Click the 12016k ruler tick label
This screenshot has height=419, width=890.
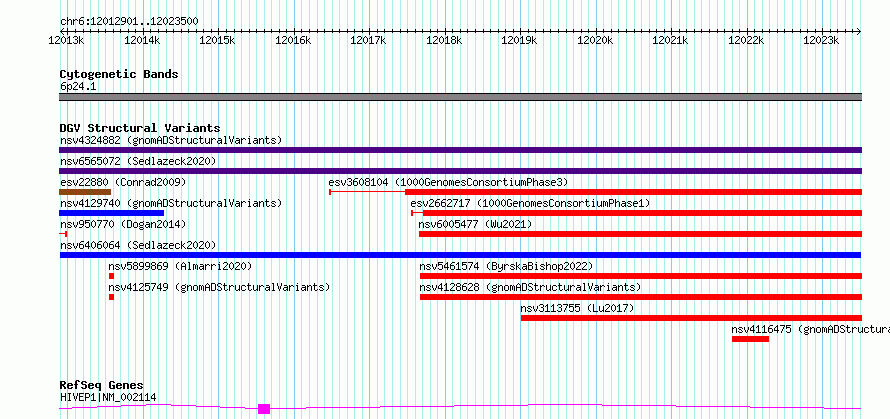point(293,40)
